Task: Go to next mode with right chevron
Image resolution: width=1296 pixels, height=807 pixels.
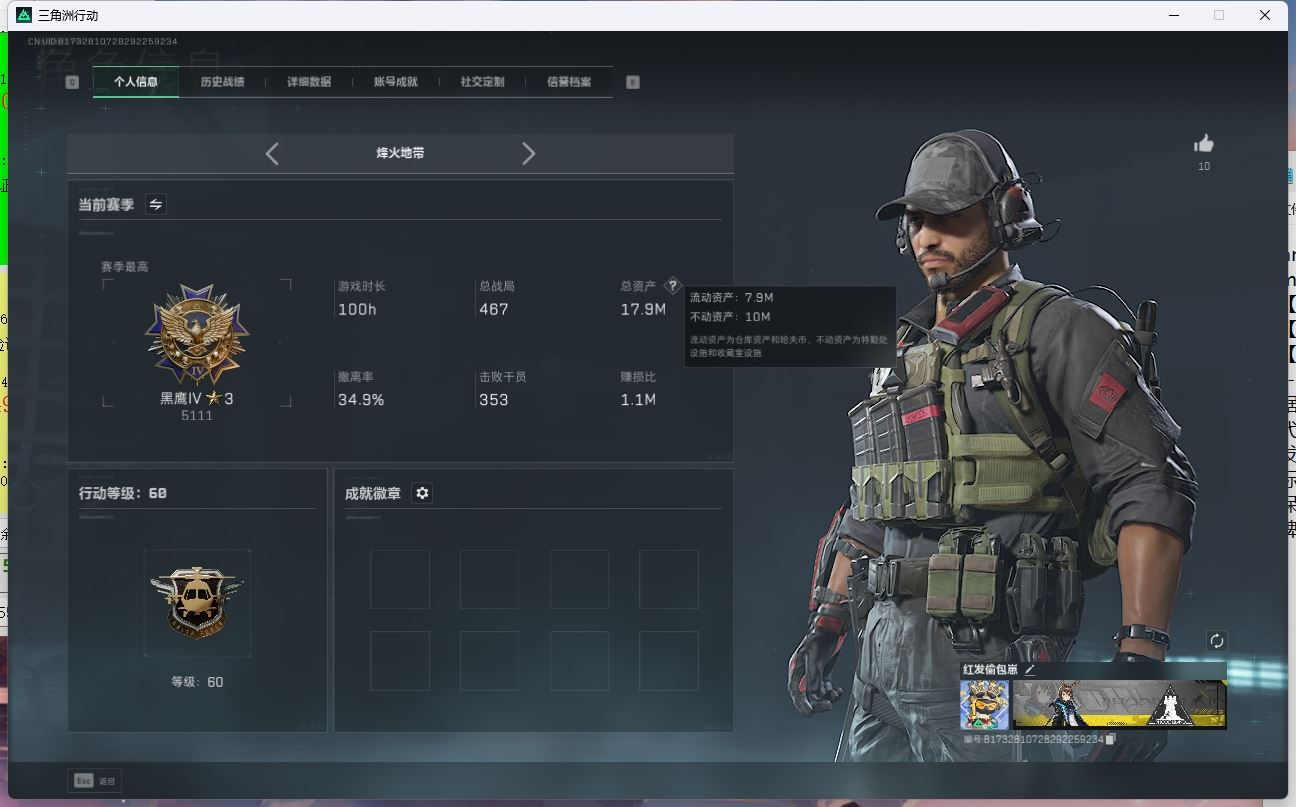Action: coord(529,153)
